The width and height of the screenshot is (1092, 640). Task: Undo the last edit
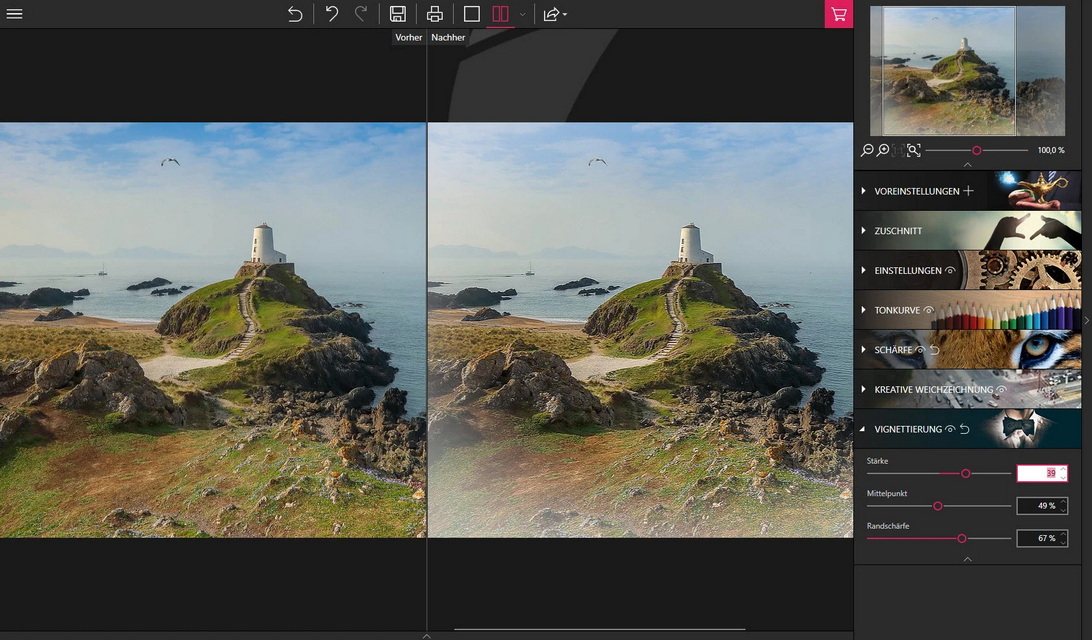332,14
